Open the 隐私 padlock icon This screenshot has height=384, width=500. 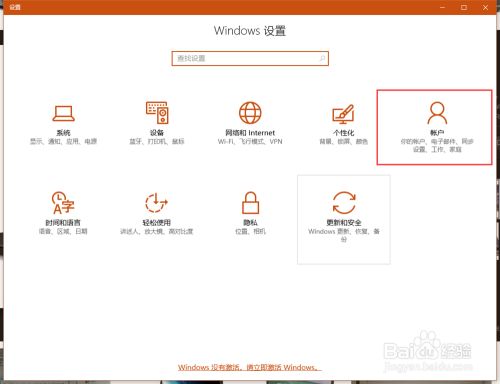coord(250,203)
